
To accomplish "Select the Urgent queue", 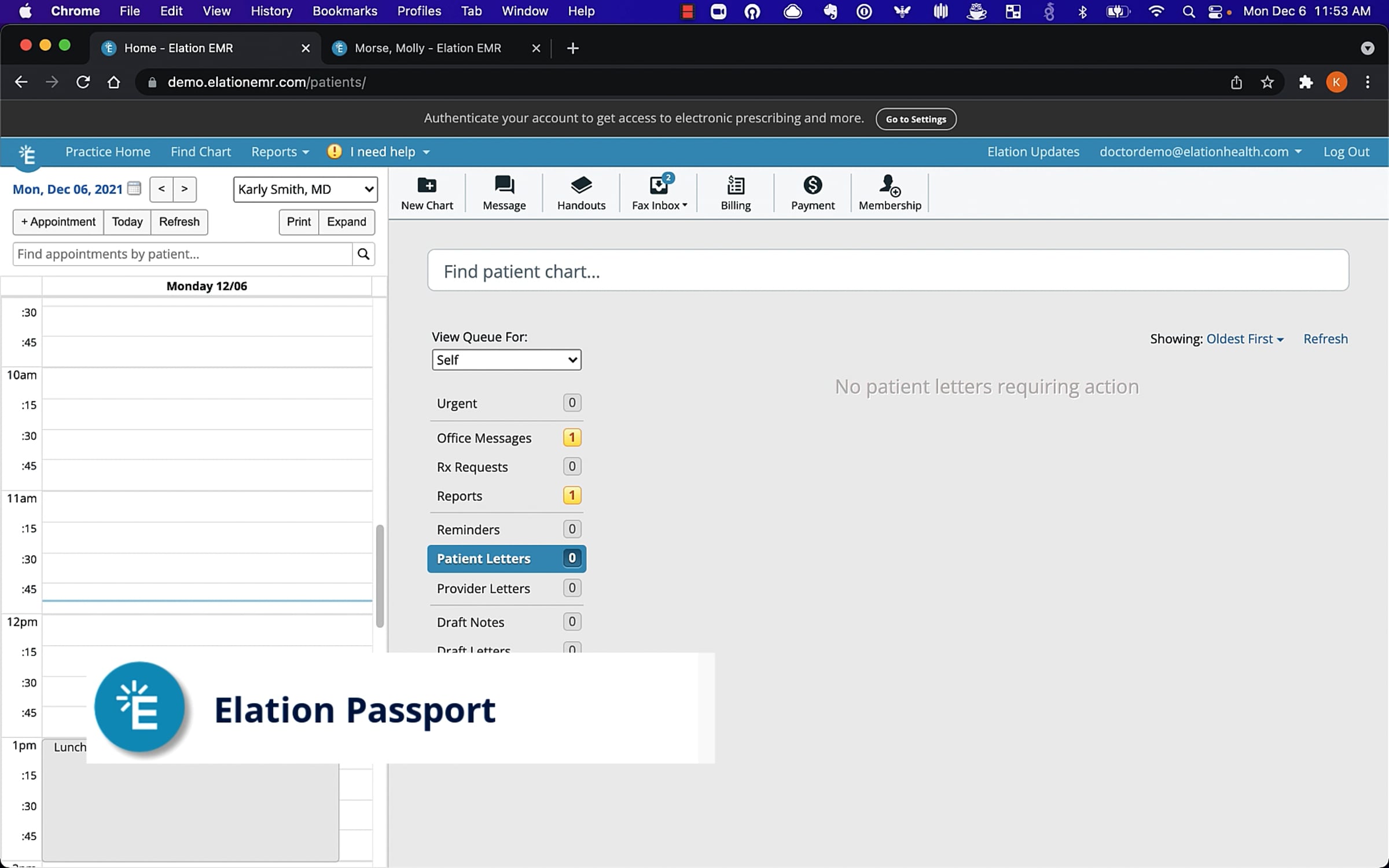I will click(506, 403).
